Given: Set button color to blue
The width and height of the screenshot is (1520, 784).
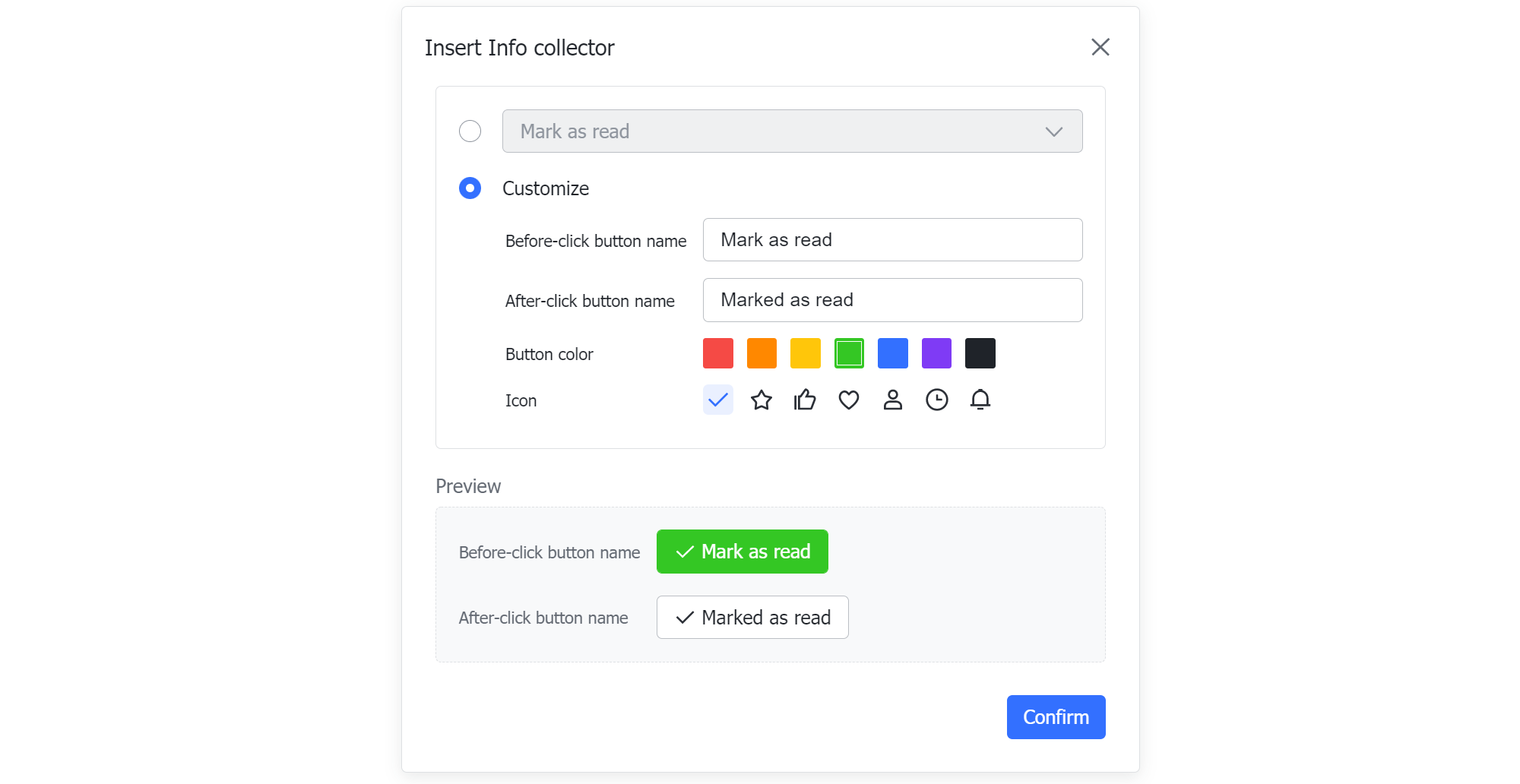Looking at the screenshot, I should pyautogui.click(x=892, y=352).
